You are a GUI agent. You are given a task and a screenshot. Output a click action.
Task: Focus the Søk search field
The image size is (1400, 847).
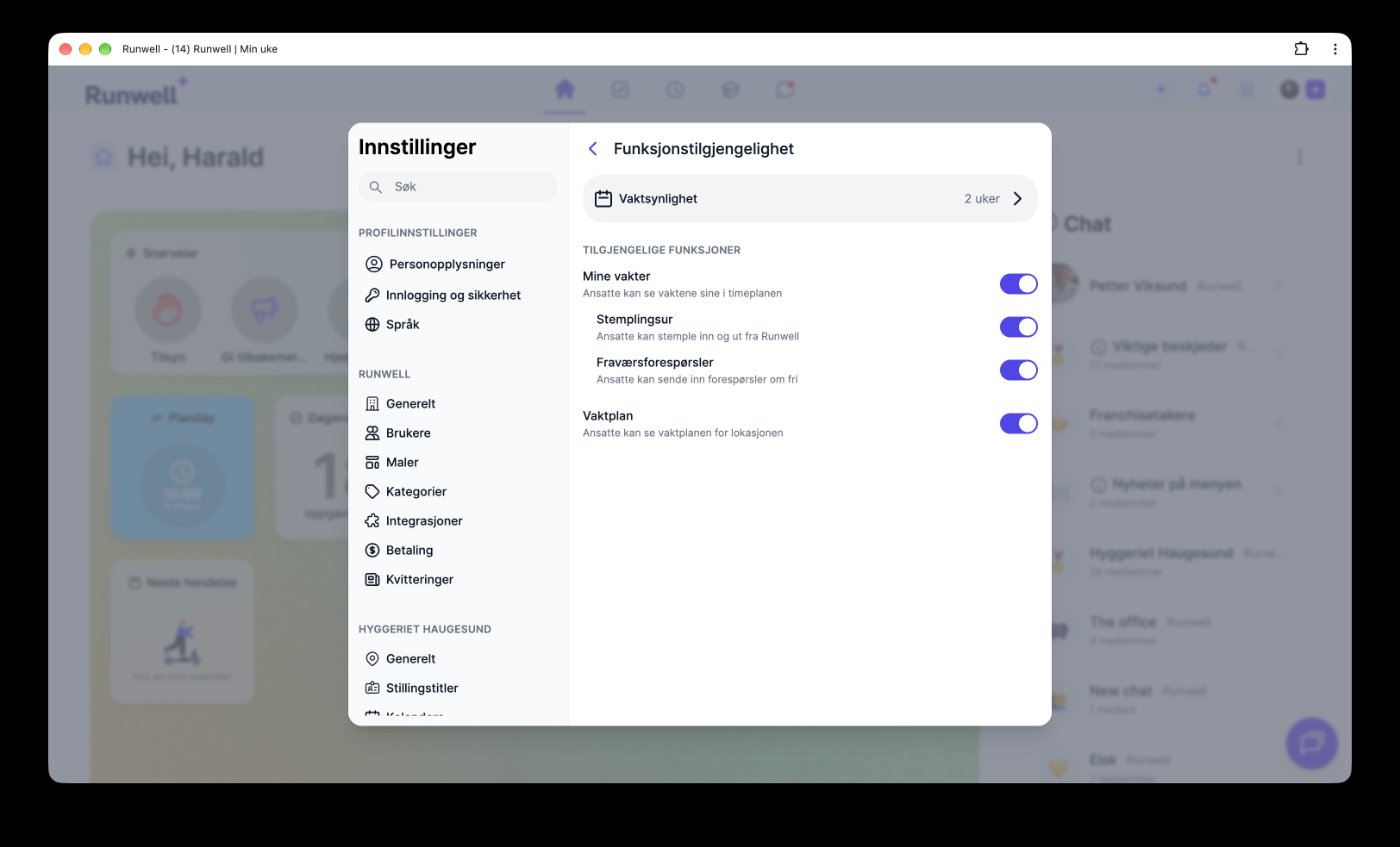coord(458,187)
